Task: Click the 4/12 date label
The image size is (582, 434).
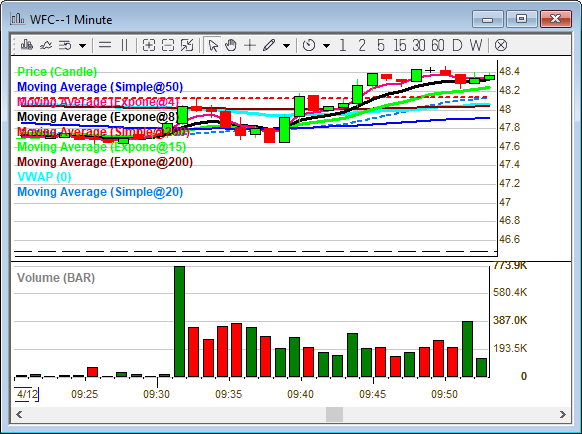Action: (27, 394)
